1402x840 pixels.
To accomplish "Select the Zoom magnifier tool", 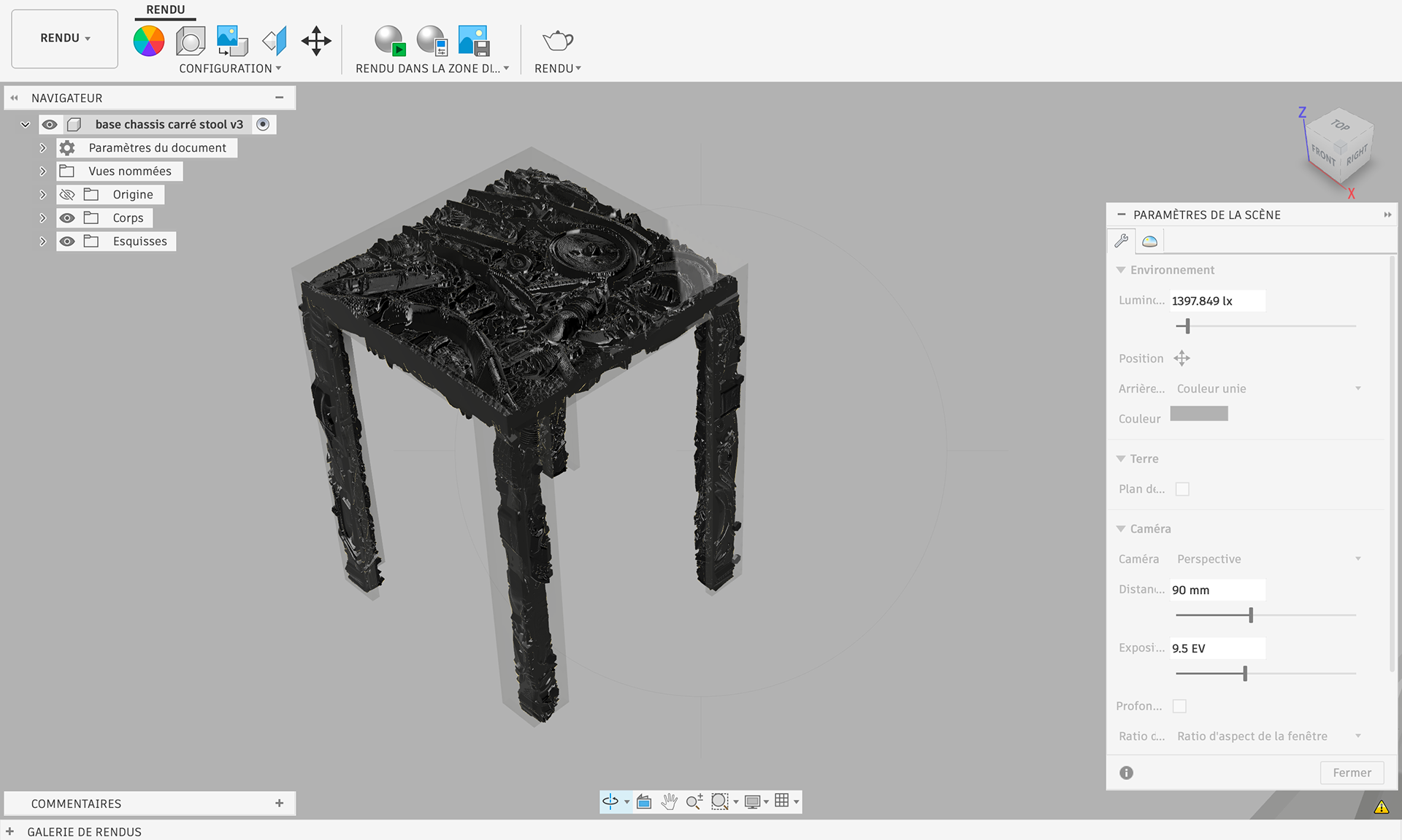I will click(x=694, y=801).
